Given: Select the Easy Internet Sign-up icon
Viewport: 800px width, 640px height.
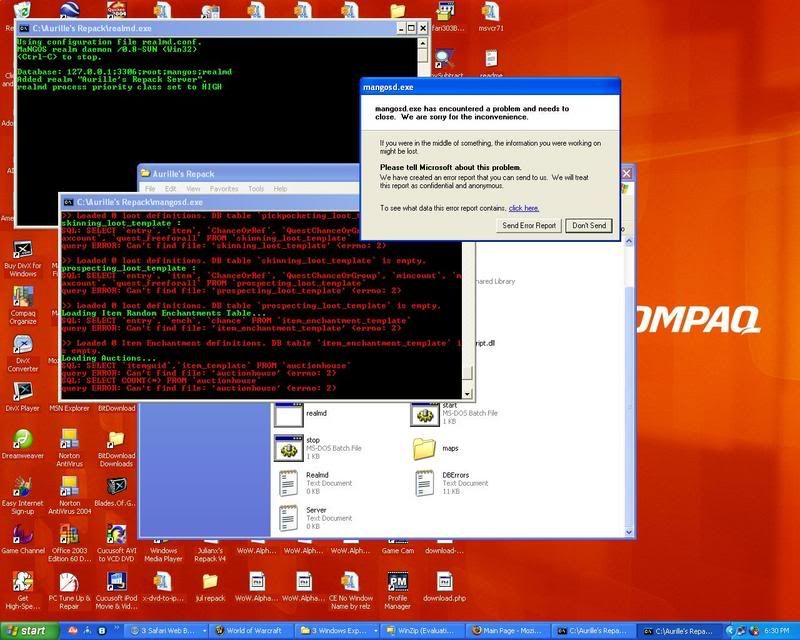Looking at the screenshot, I should coord(23,495).
